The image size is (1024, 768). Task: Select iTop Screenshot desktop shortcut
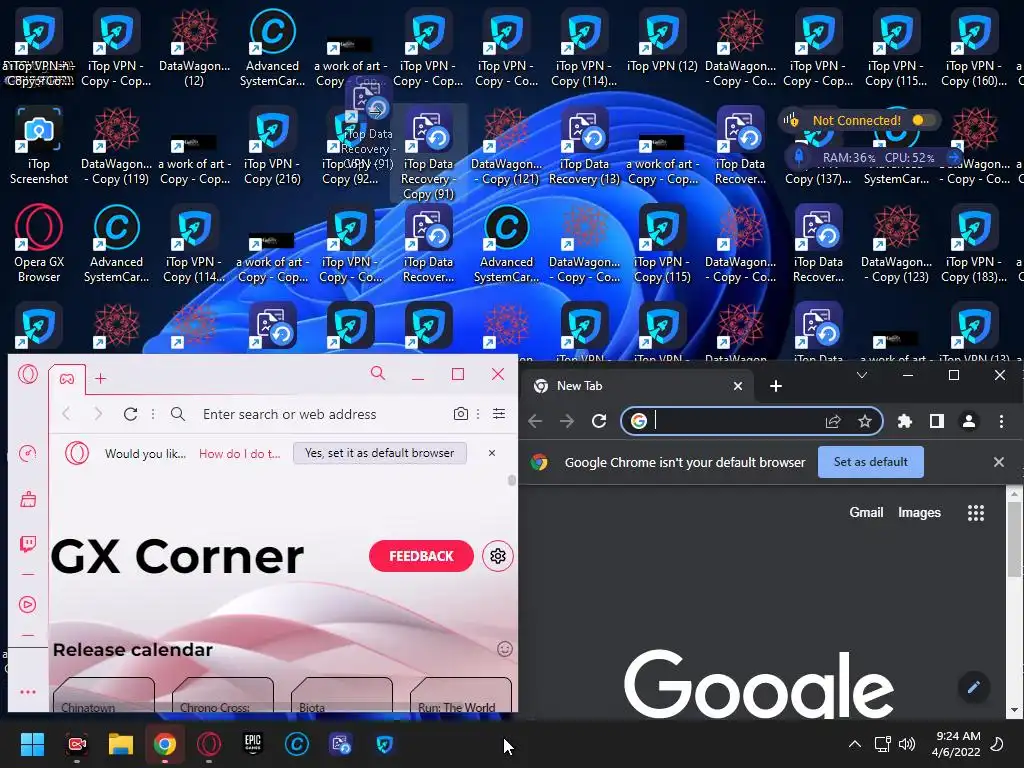point(39,146)
